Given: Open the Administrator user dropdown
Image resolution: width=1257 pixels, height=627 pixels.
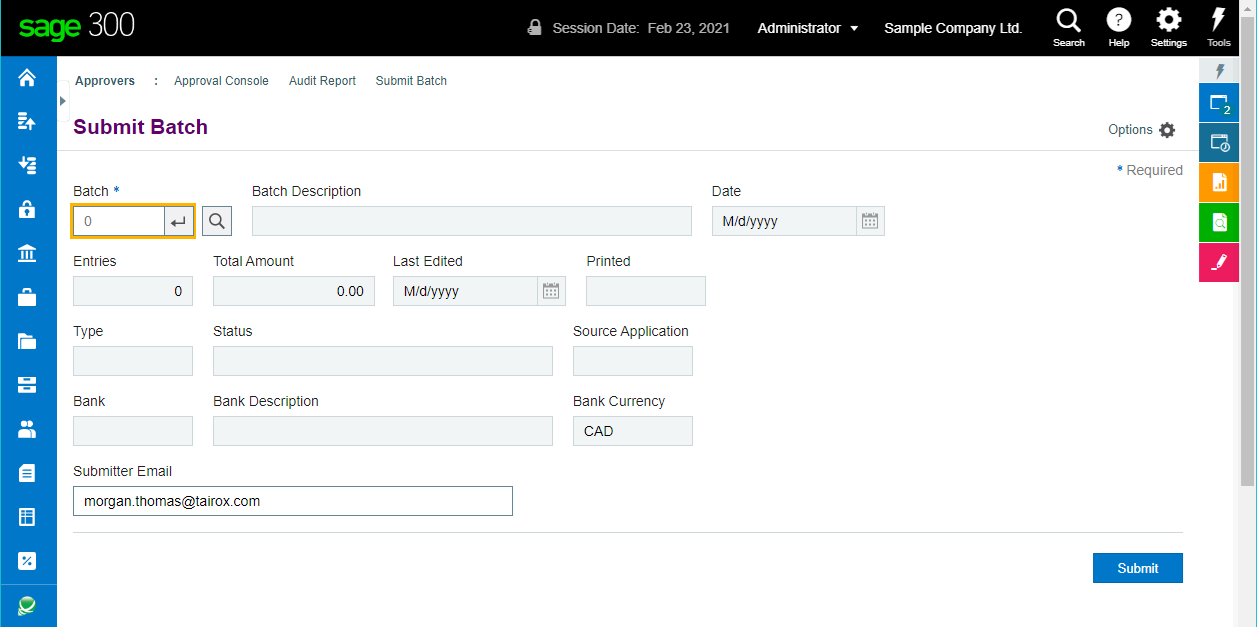Looking at the screenshot, I should (807, 28).
